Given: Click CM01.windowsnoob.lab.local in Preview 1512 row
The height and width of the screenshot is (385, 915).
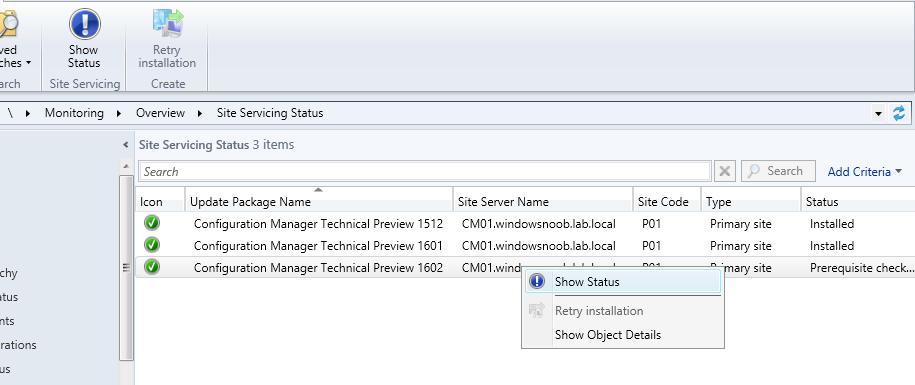Looking at the screenshot, I should (539, 224).
